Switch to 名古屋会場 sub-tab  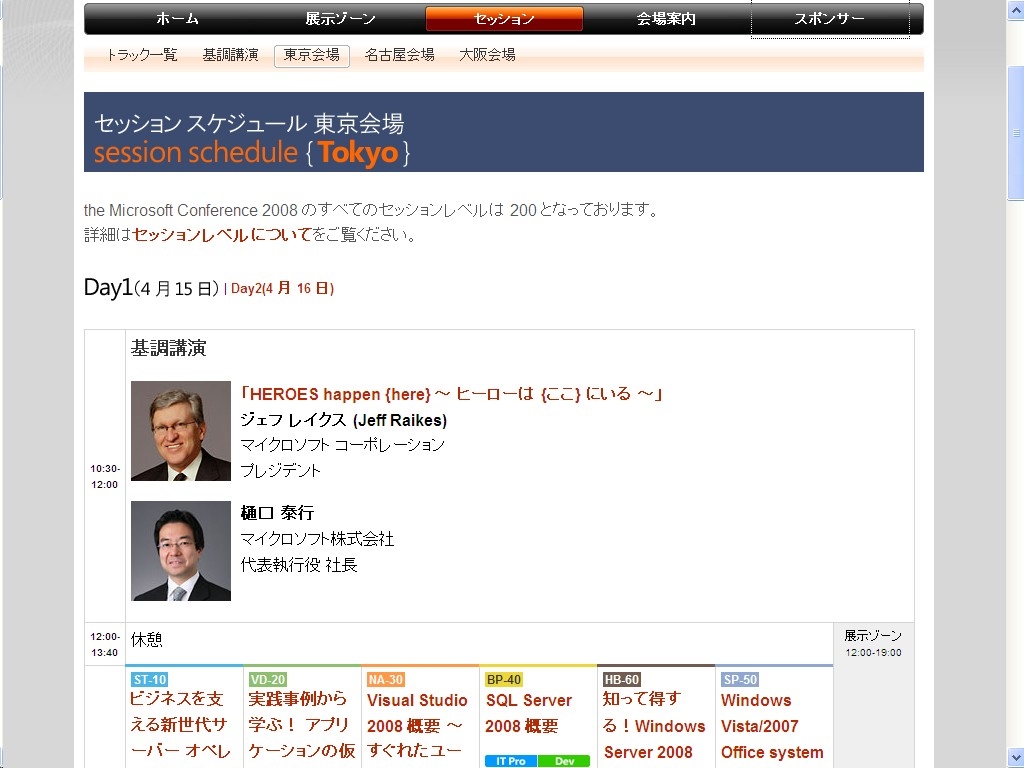400,55
